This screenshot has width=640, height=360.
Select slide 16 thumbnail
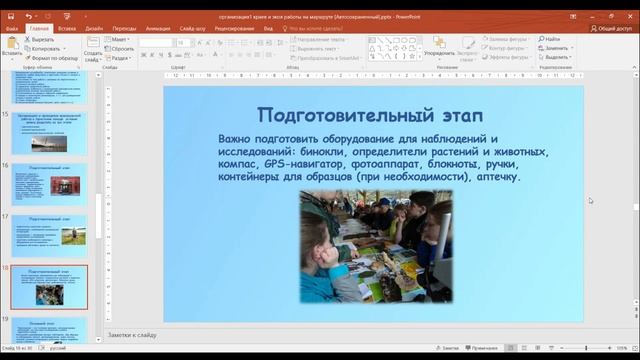(49, 184)
